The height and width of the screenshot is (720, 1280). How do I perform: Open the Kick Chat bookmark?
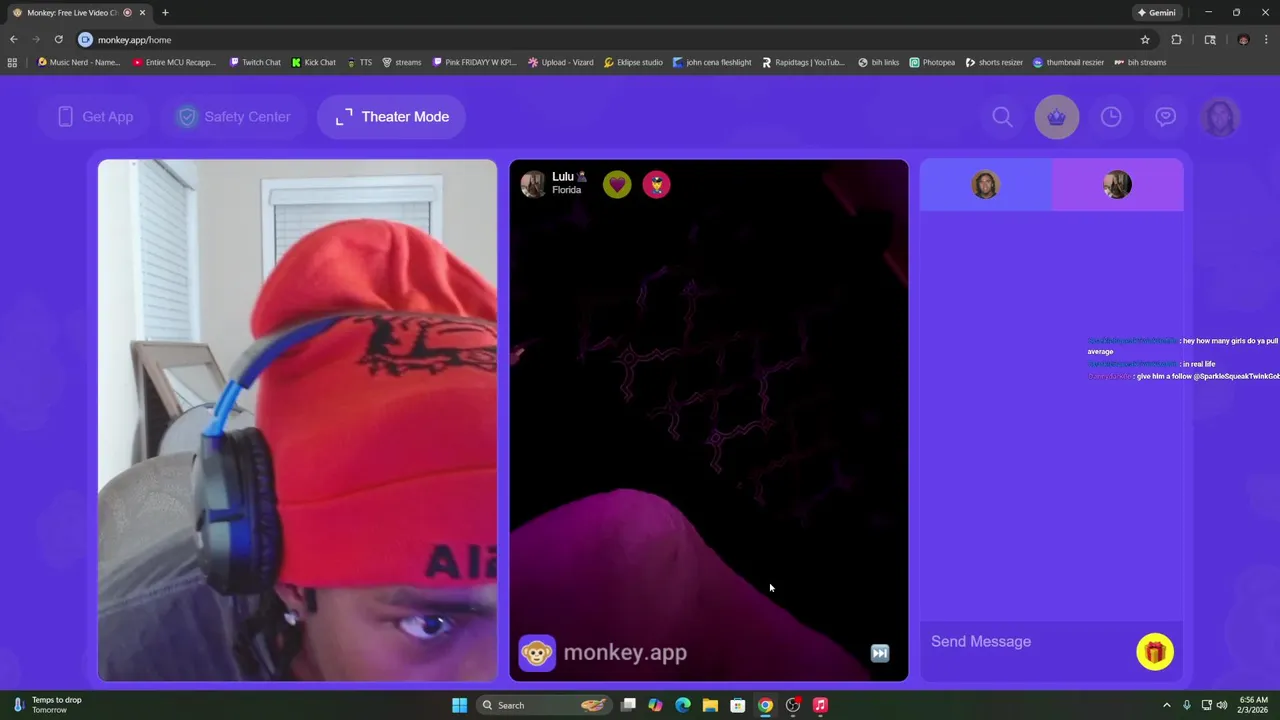tap(314, 62)
